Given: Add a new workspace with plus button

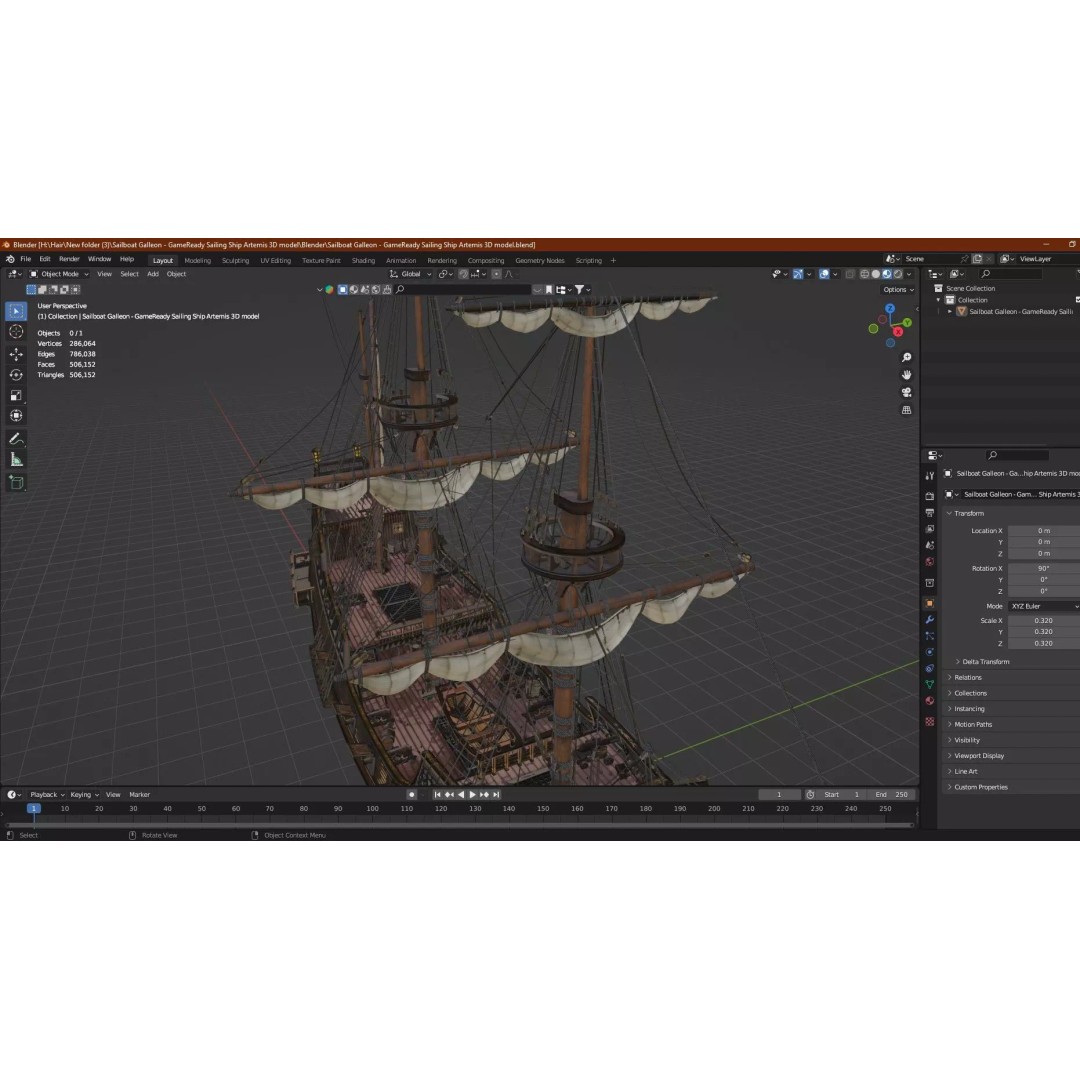Looking at the screenshot, I should point(613,261).
